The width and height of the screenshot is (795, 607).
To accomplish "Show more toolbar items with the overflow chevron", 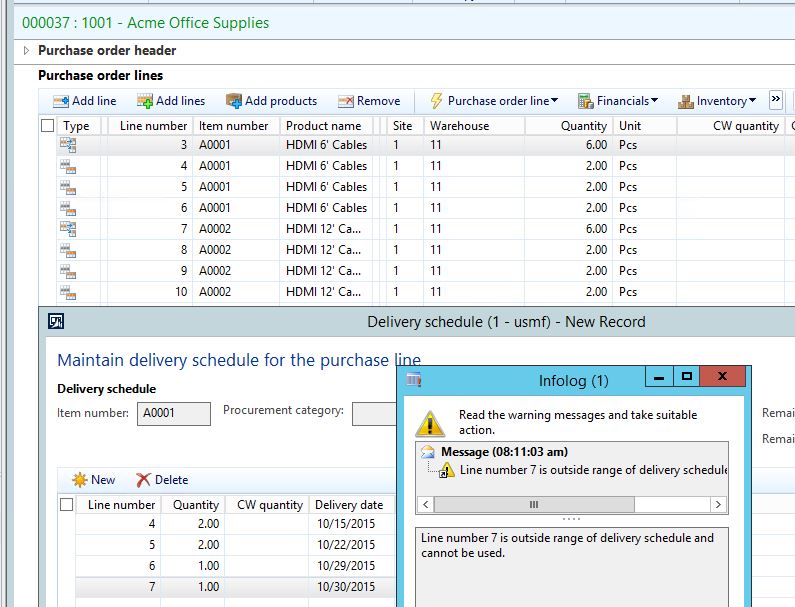I will point(775,100).
